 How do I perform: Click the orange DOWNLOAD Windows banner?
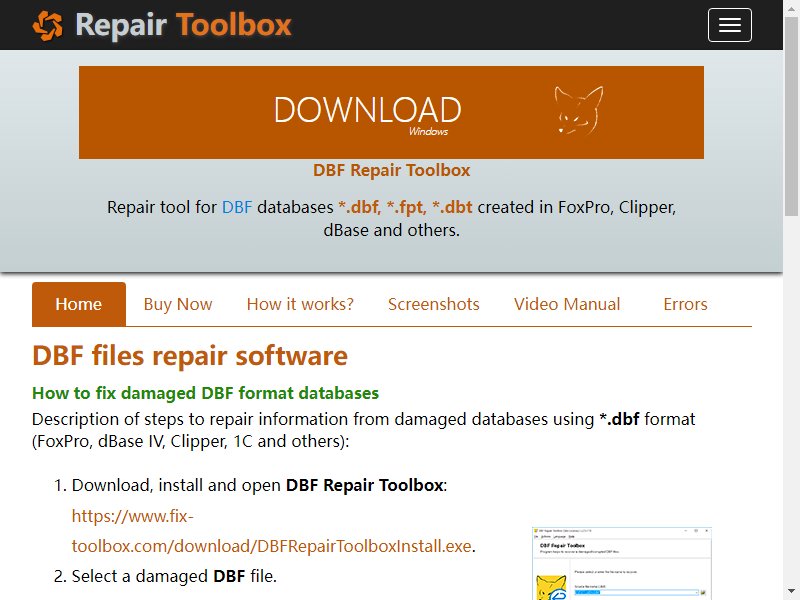[391, 112]
